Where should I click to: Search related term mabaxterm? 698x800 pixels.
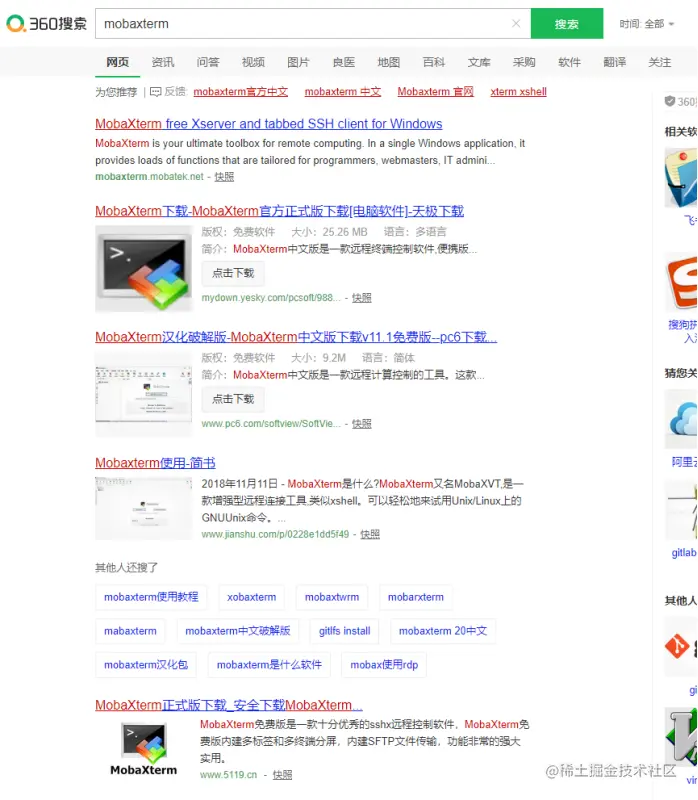point(130,631)
